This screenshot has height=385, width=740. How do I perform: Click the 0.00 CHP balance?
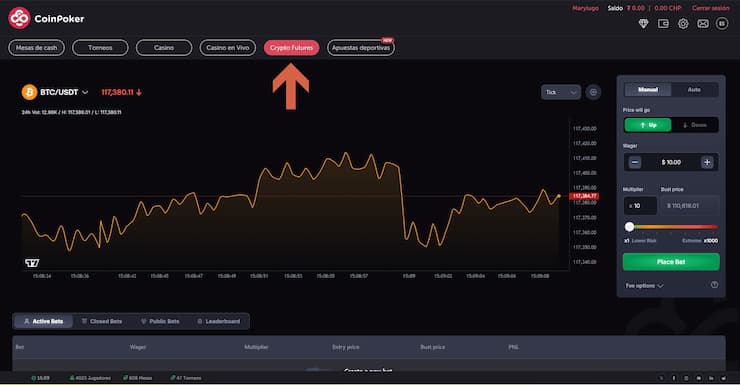(668, 8)
